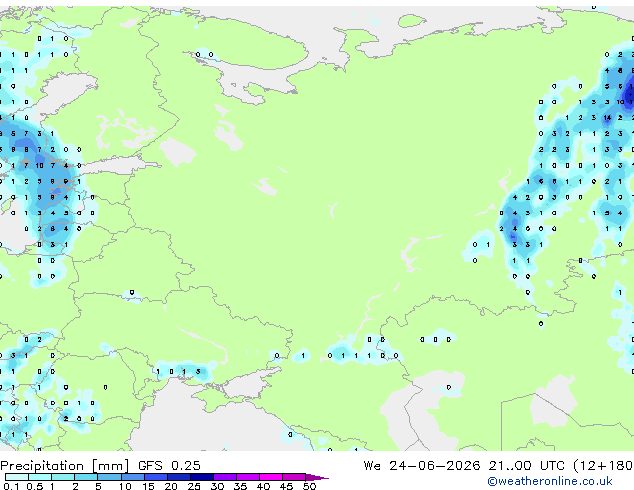Pick the 10–15 mm legend swatch
Screen dimensions: 634x490
(132, 477)
